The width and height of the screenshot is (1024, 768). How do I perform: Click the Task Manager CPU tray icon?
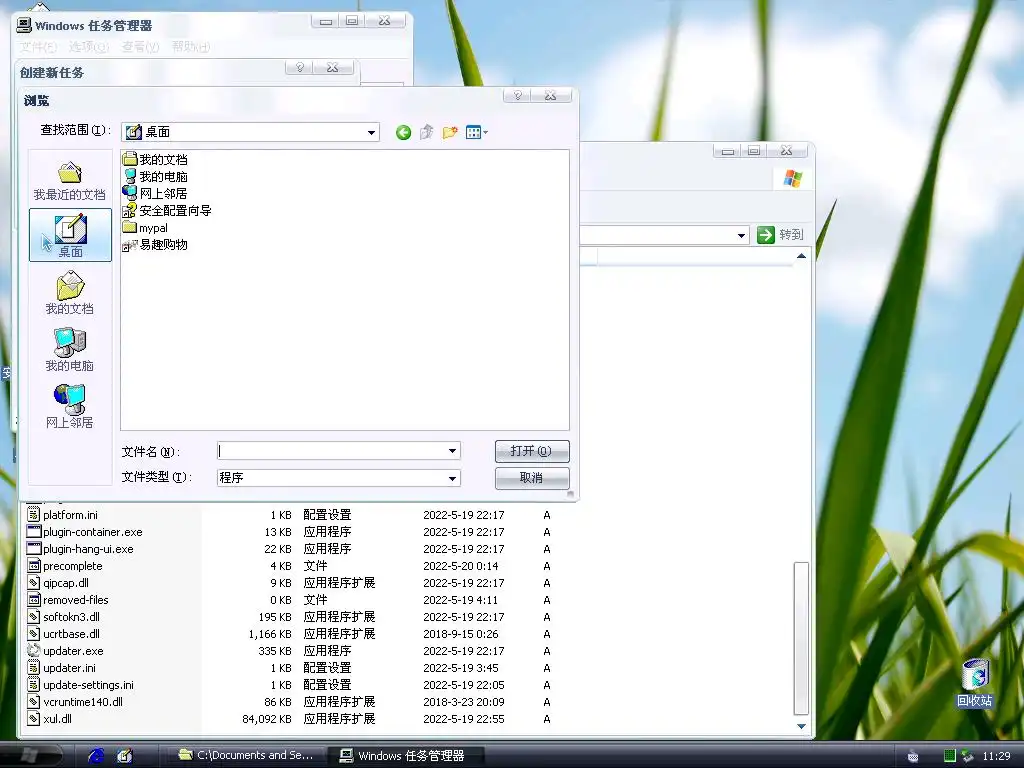tap(950, 756)
